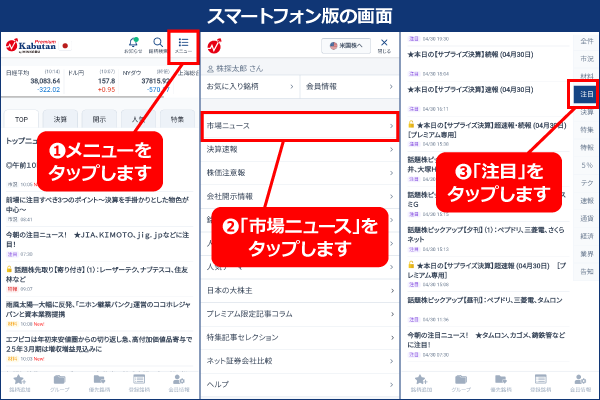Tap the 米国株へ button with US flag
Screen dimensions: 600x400
click(346, 46)
